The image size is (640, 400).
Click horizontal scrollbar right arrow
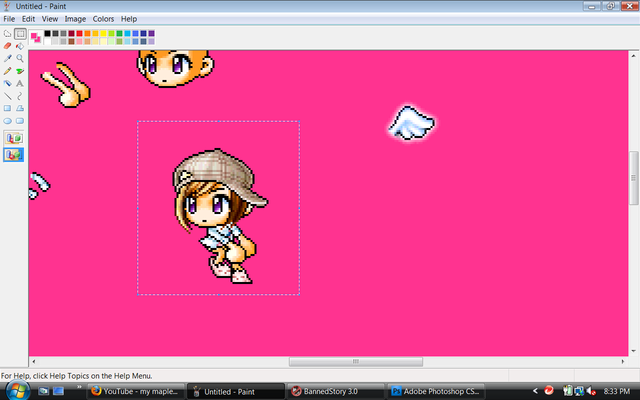coord(623,361)
